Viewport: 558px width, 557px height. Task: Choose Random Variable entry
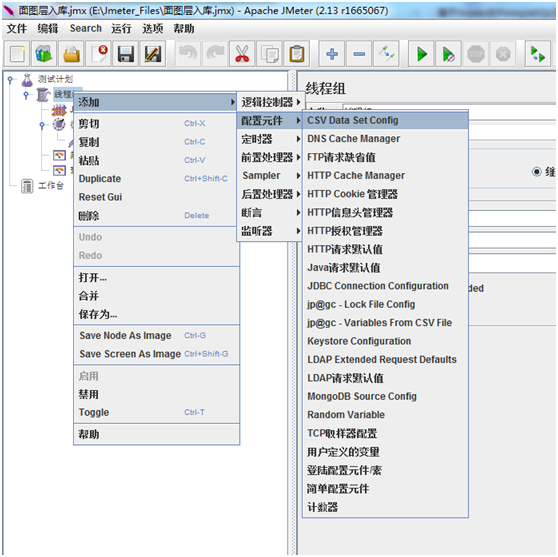point(385,415)
